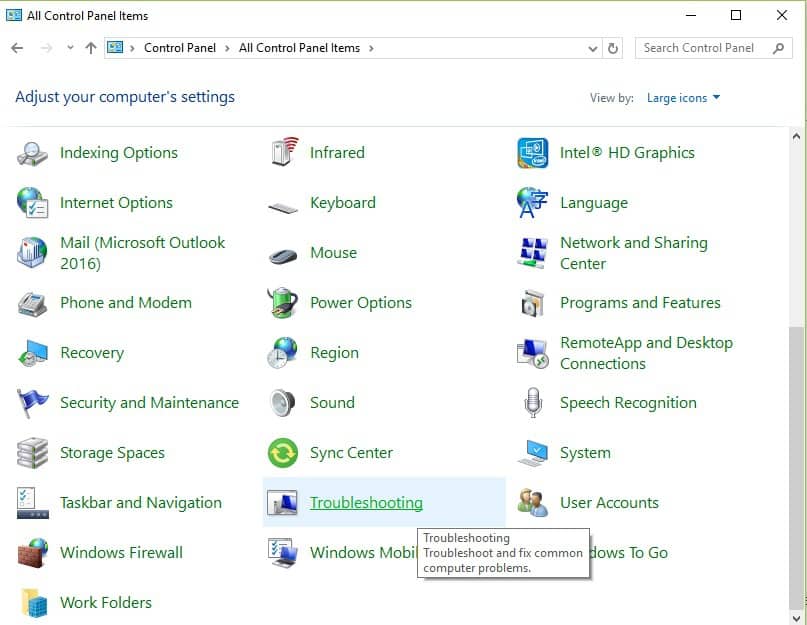Viewport: 807px width, 625px height.
Task: Open the recent locations dropdown arrow
Action: click(x=70, y=48)
